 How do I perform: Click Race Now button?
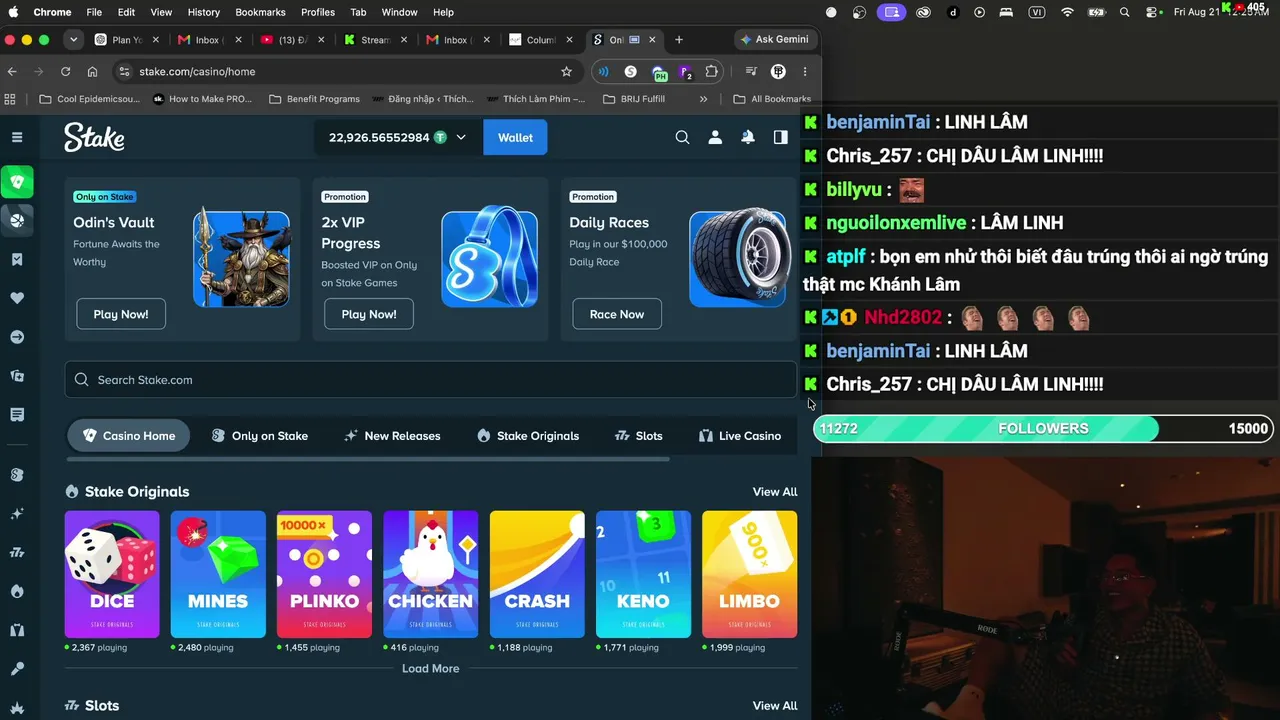617,314
